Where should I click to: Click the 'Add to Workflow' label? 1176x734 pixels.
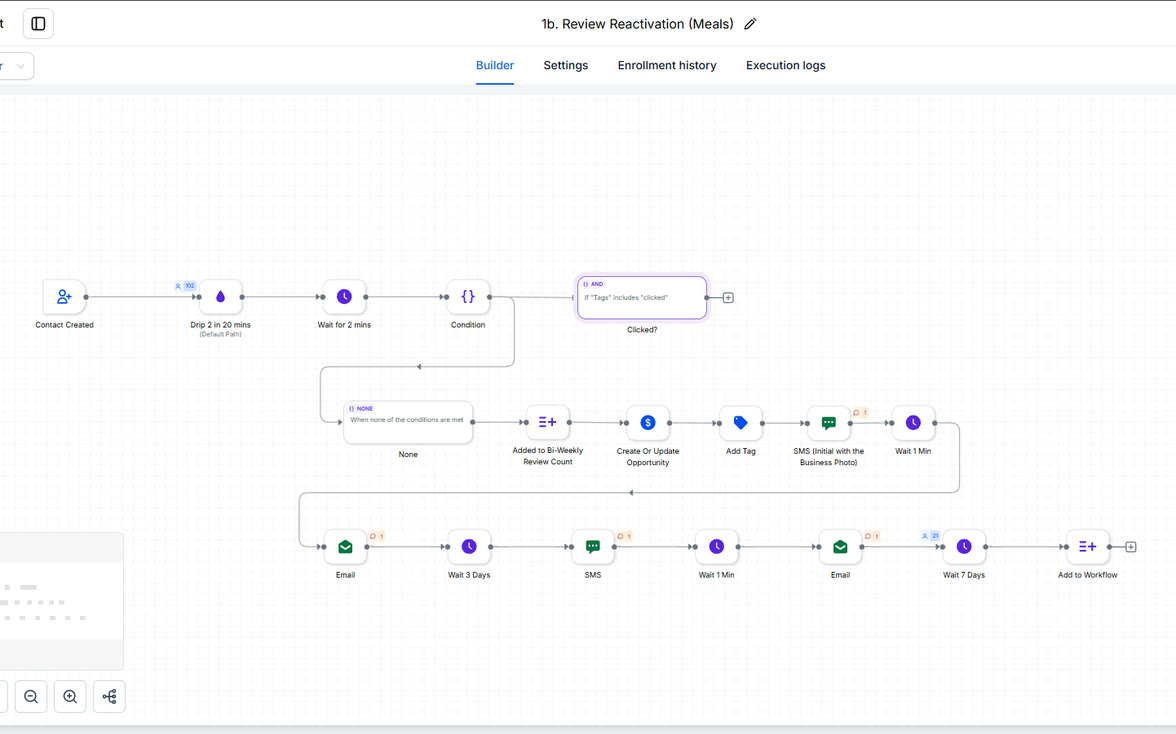coord(1088,575)
